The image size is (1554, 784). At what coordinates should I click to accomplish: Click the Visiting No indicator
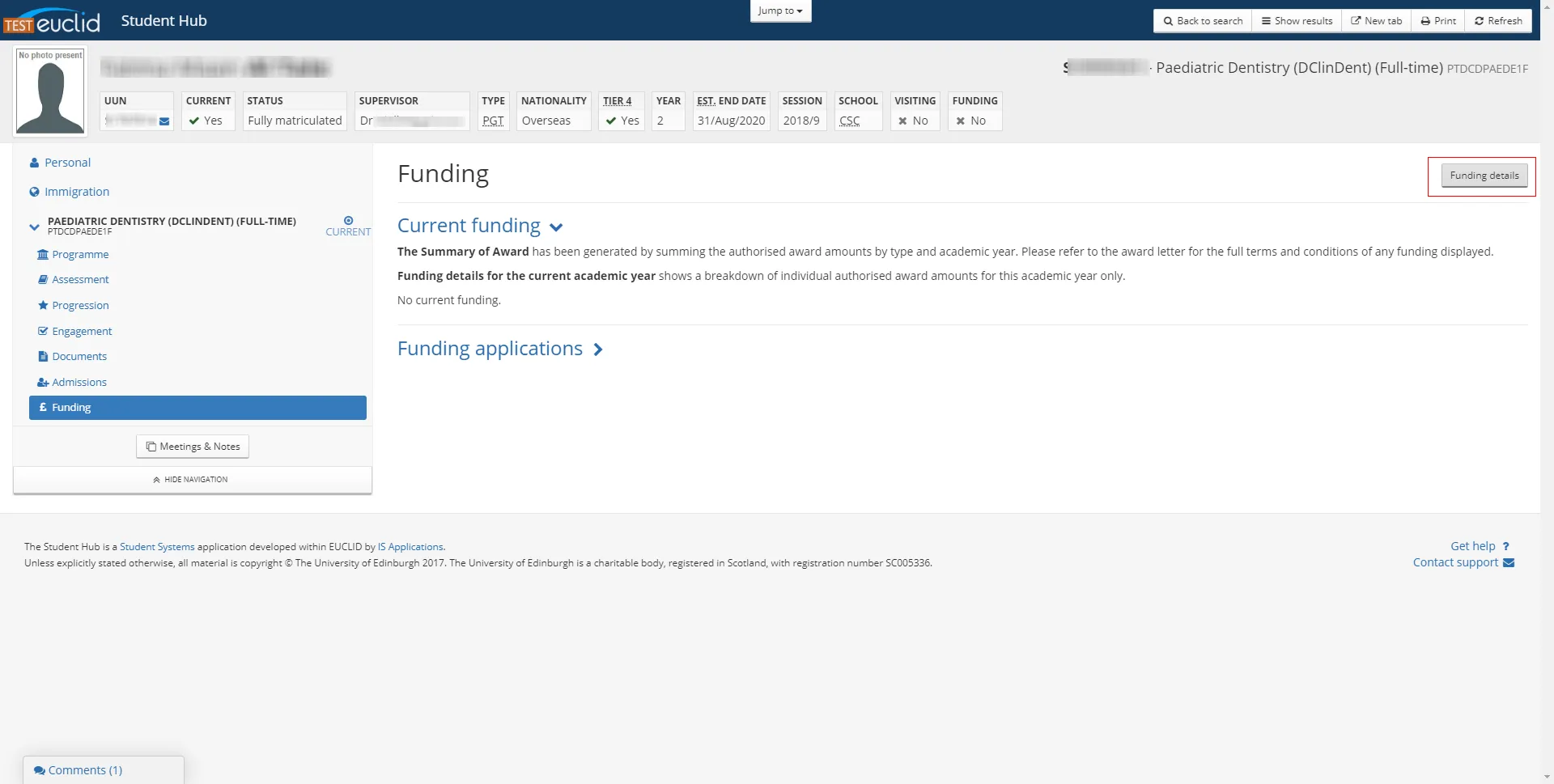pos(901,121)
